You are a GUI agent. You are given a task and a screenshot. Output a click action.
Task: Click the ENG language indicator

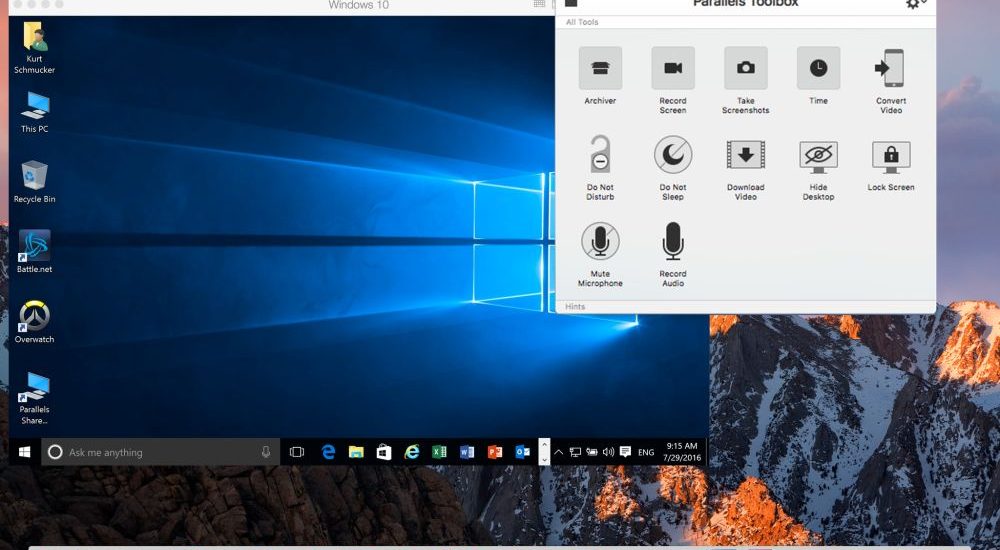click(x=646, y=452)
